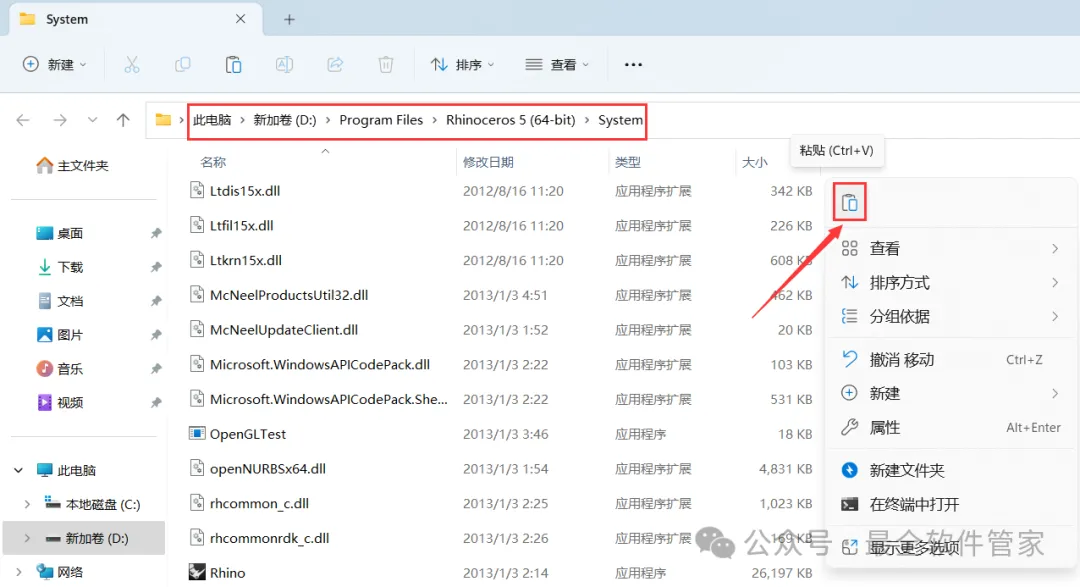
Task: Open recent locations dropdown chevron
Action: point(92,120)
